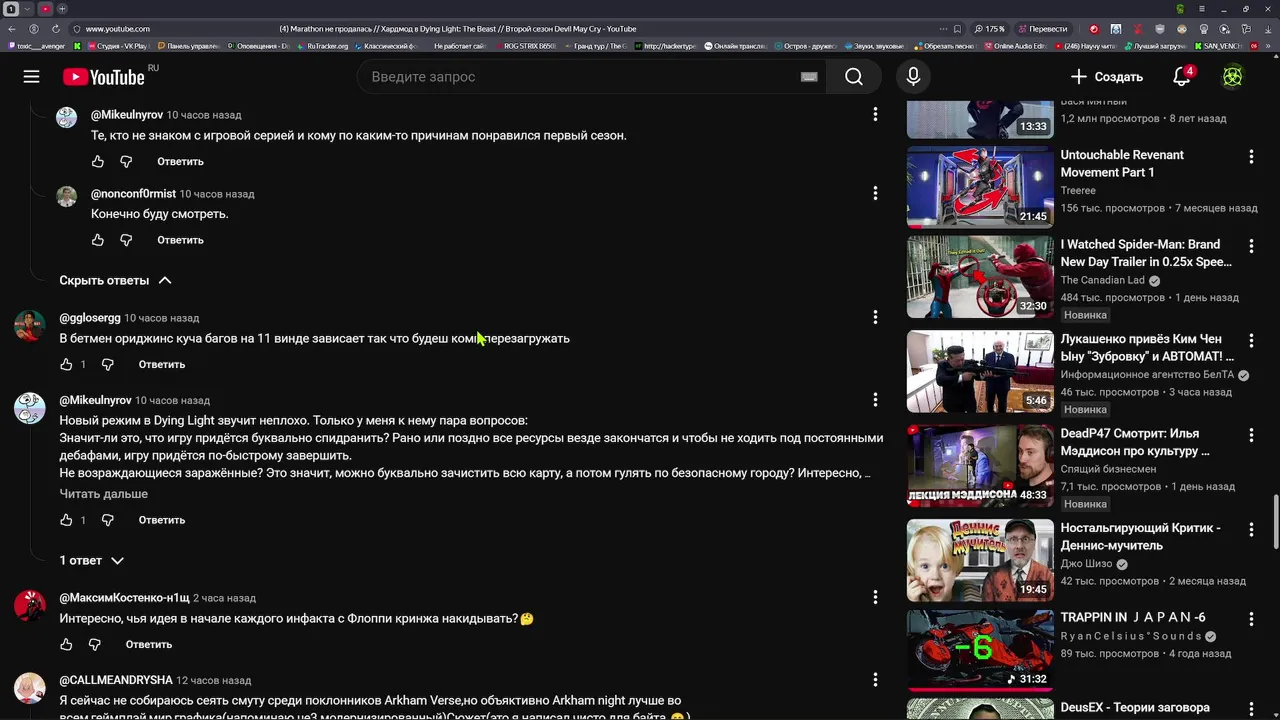The image size is (1280, 720).
Task: Open 'The Canadian Lad' channel name
Action: coord(1102,280)
